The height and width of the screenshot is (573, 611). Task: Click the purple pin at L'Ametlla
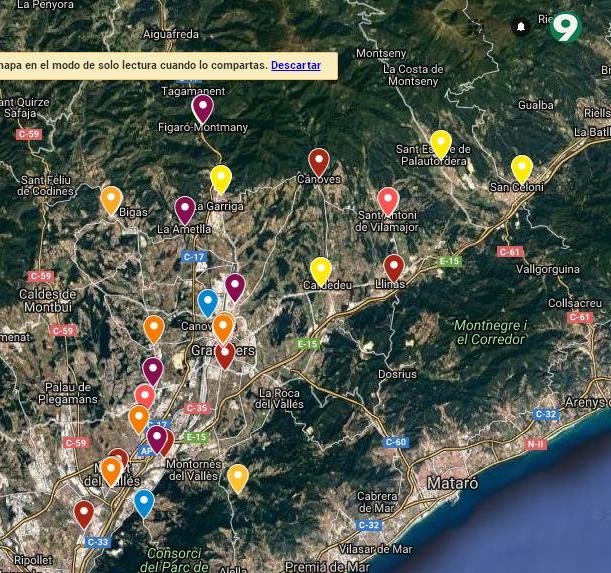coord(185,209)
